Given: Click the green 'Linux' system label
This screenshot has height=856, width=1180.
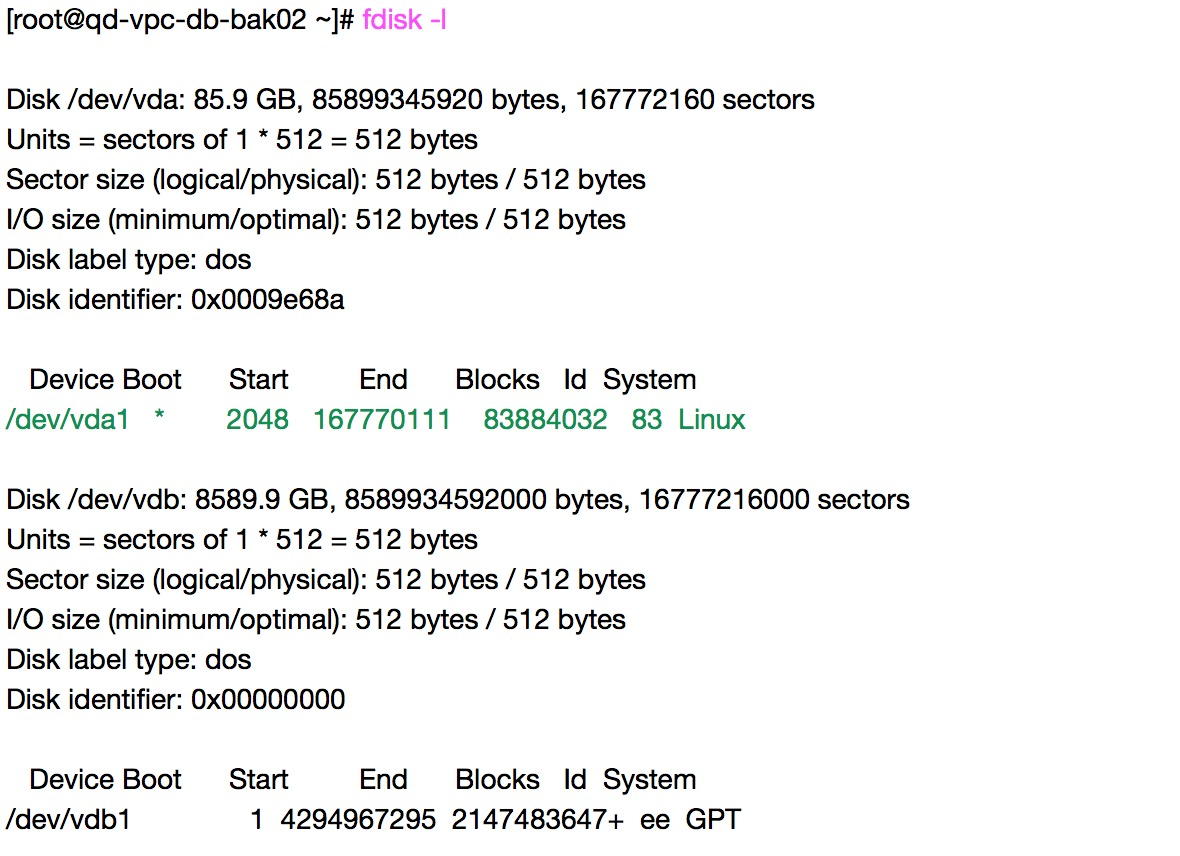Looking at the screenshot, I should click(x=712, y=420).
